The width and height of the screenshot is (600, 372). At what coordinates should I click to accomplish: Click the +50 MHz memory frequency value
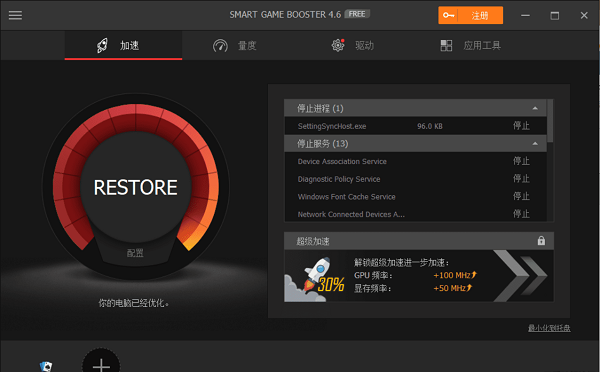(452, 288)
